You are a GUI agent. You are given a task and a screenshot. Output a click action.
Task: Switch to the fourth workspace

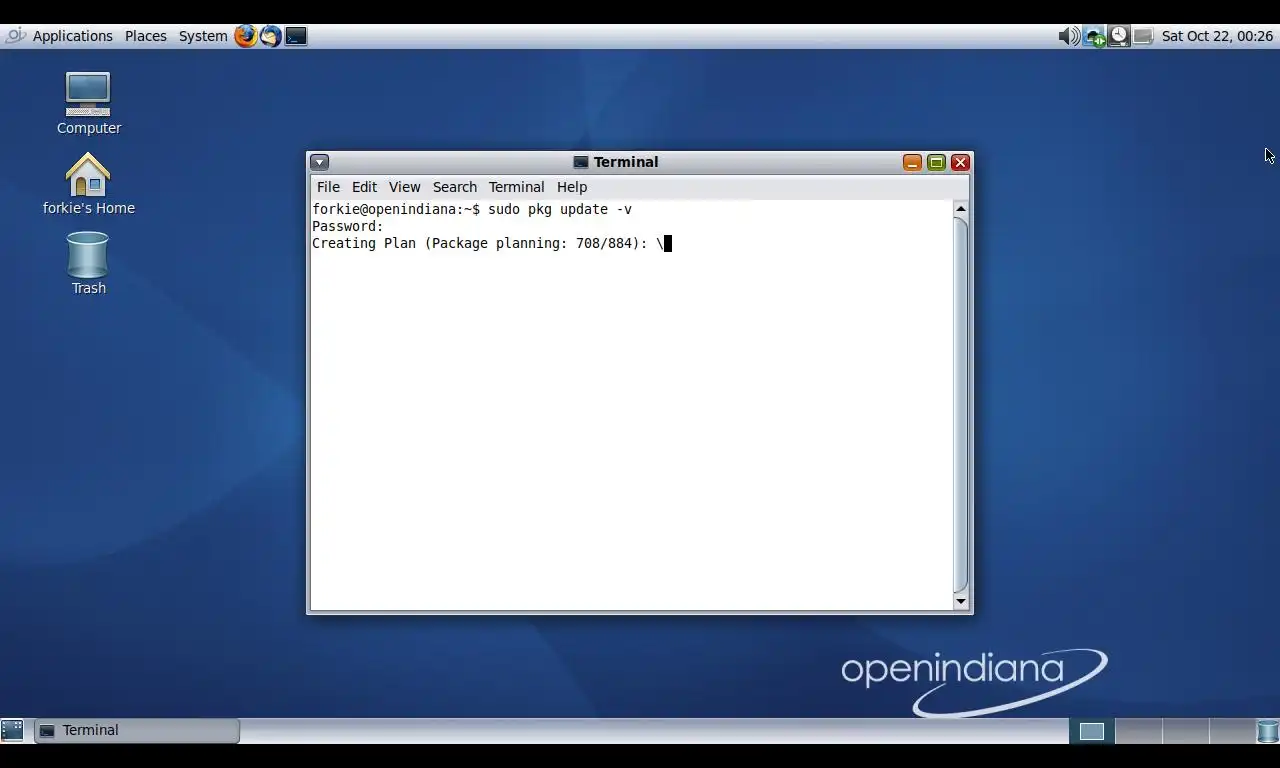tap(1231, 731)
